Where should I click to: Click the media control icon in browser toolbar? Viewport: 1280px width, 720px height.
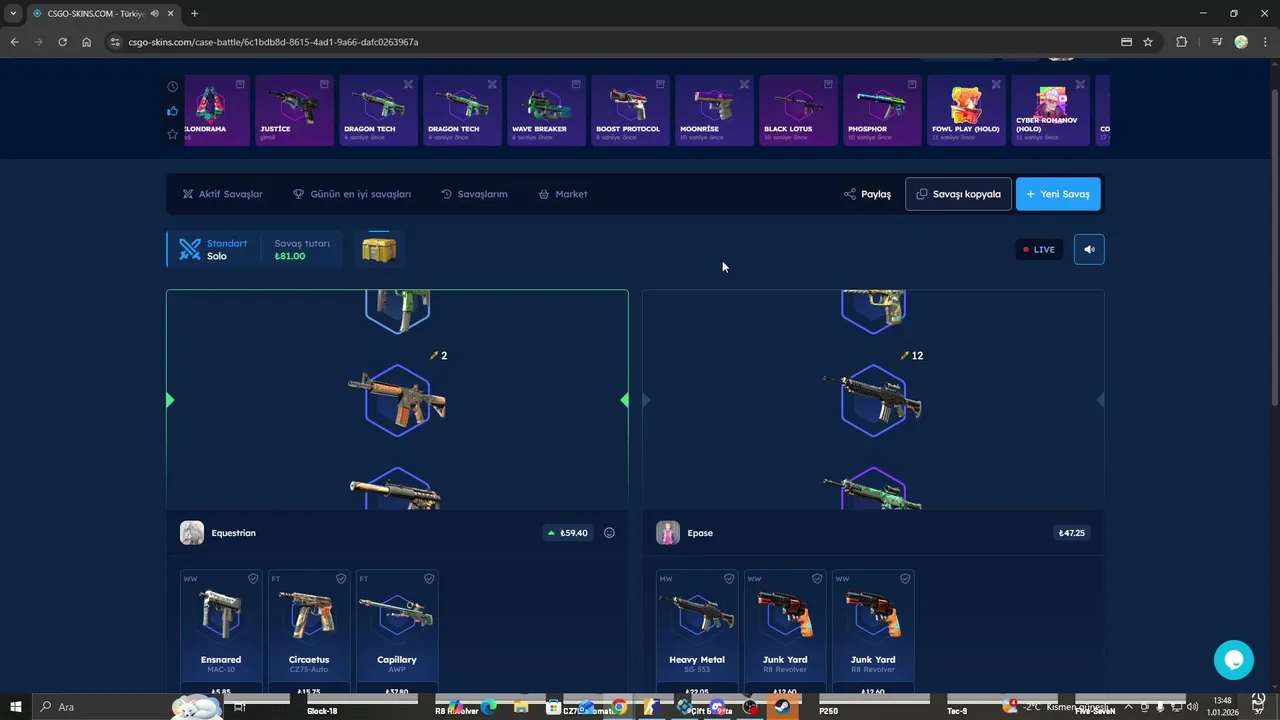coord(1216,42)
